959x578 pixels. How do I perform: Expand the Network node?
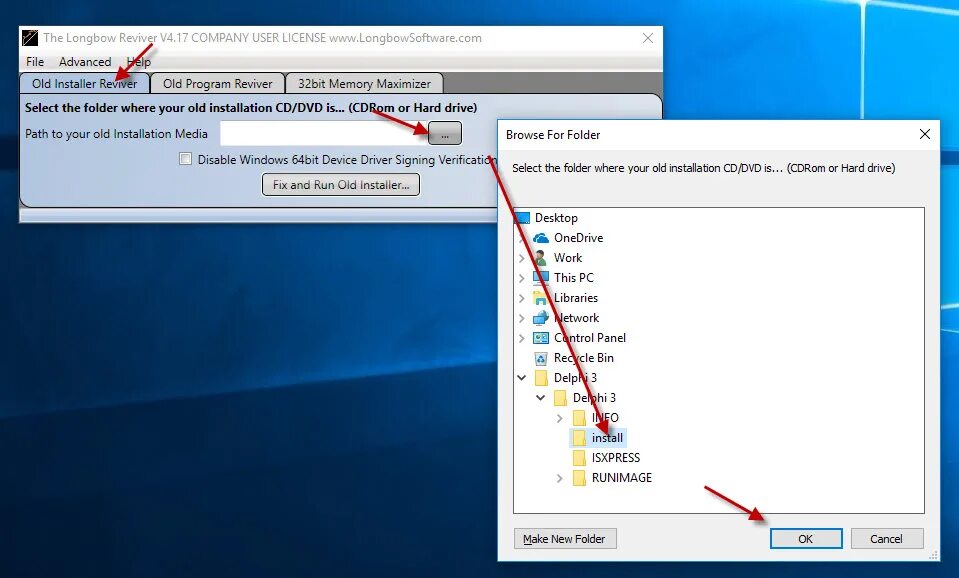[x=521, y=318]
